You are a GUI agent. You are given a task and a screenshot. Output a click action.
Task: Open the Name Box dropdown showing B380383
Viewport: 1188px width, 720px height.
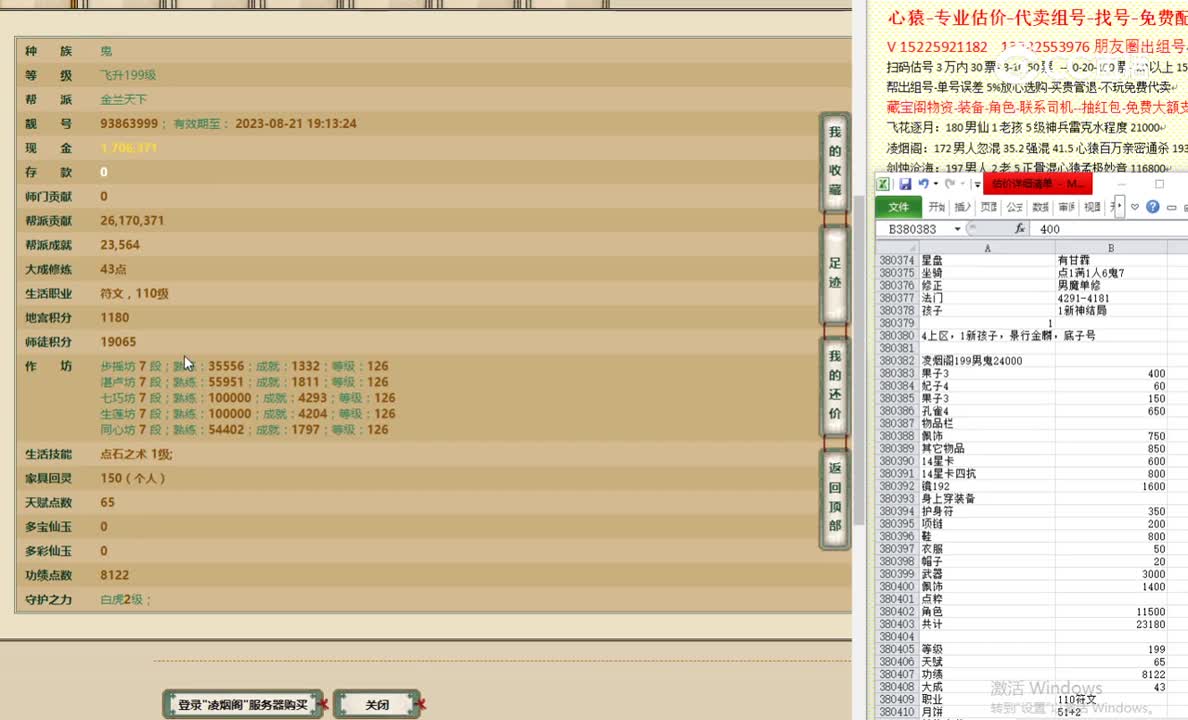click(957, 228)
